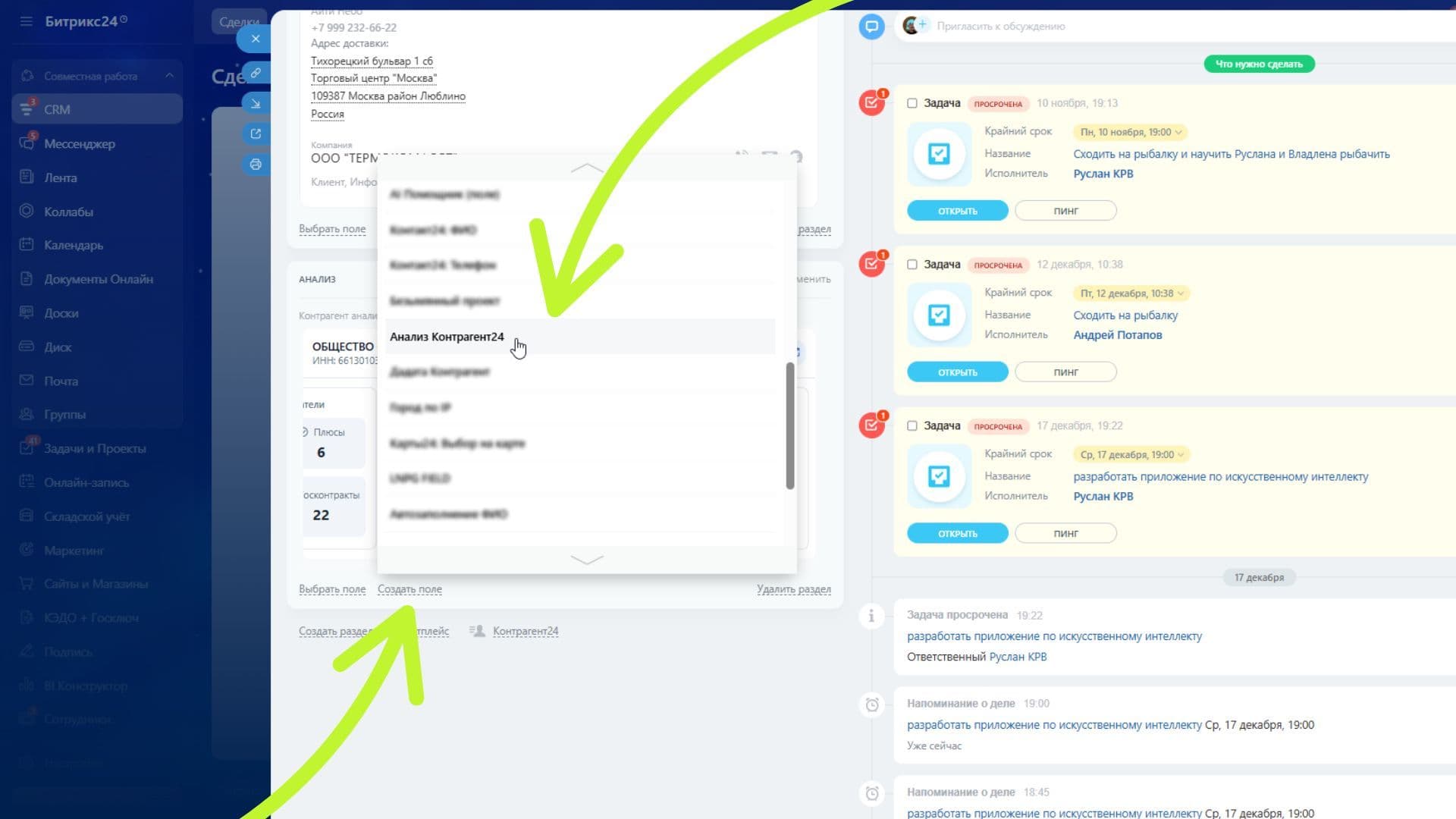Image resolution: width=1456 pixels, height=819 pixels.
Task: Expand deadline dropdown Пт, 12 декабря, 10:38
Action: click(x=1131, y=293)
